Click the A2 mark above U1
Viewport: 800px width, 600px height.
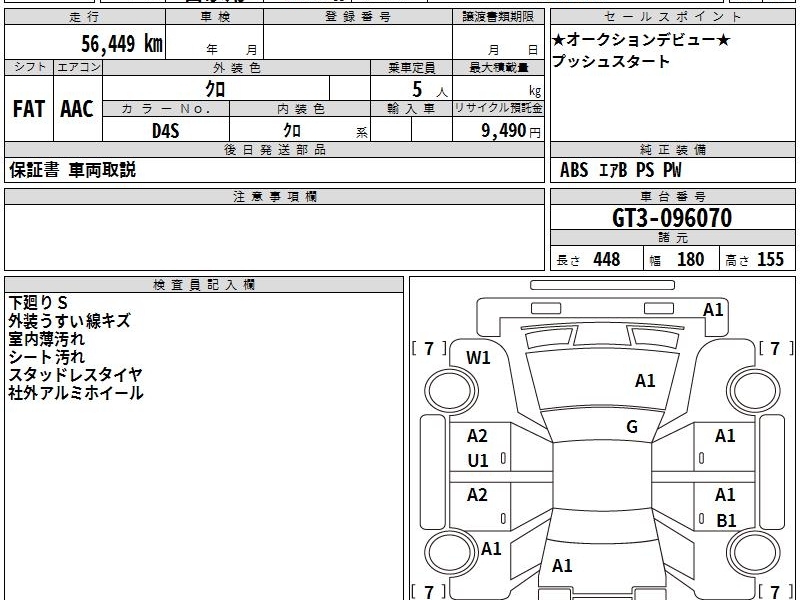(x=478, y=436)
